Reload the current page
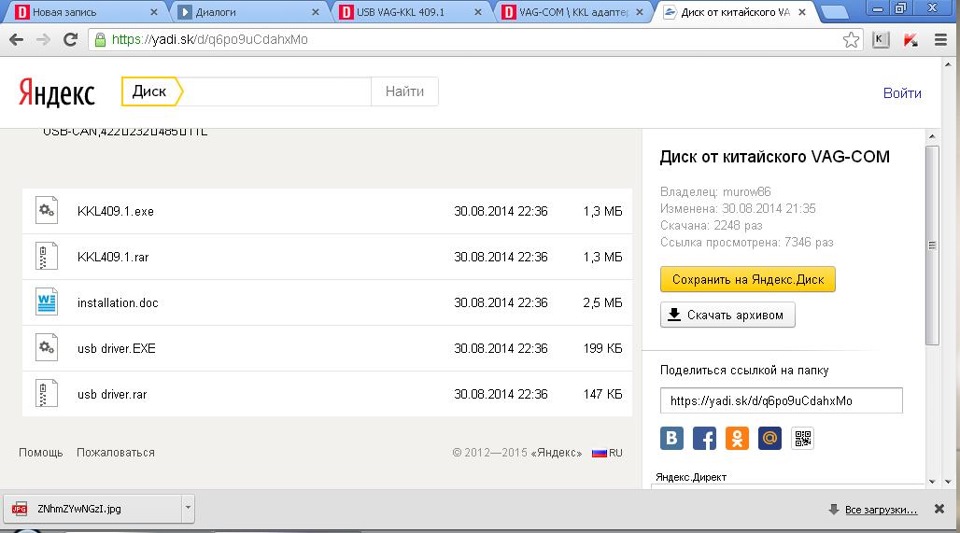The height and width of the screenshot is (533, 960). (x=70, y=40)
